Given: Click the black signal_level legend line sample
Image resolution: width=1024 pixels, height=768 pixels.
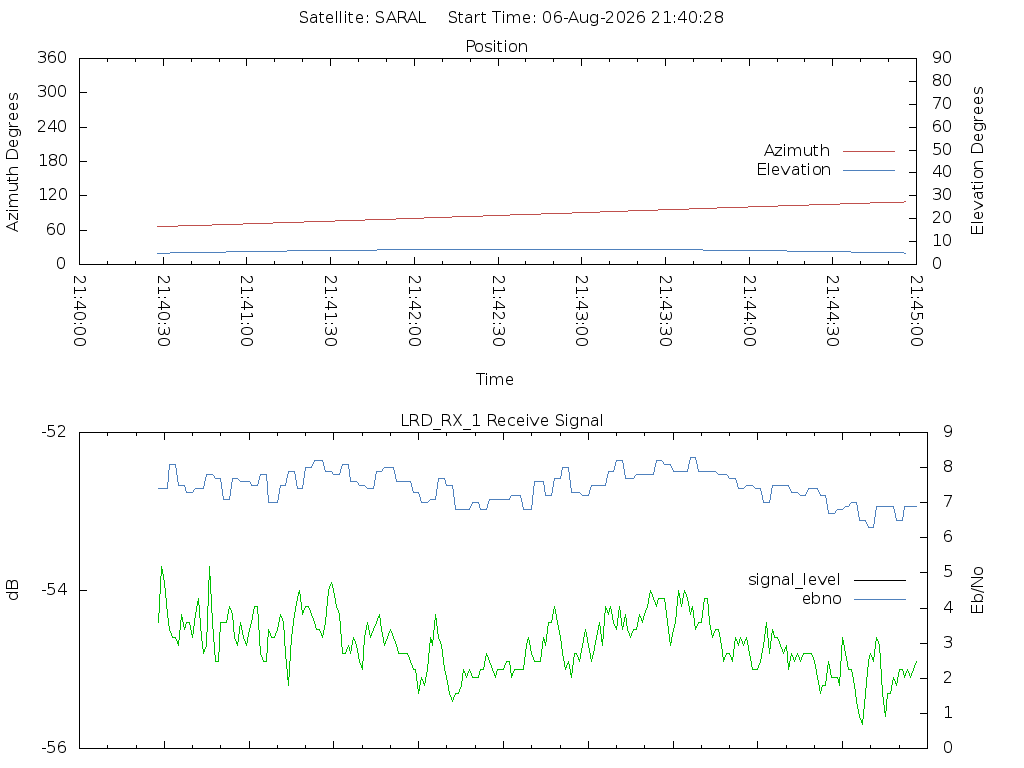Looking at the screenshot, I should pos(880,580).
